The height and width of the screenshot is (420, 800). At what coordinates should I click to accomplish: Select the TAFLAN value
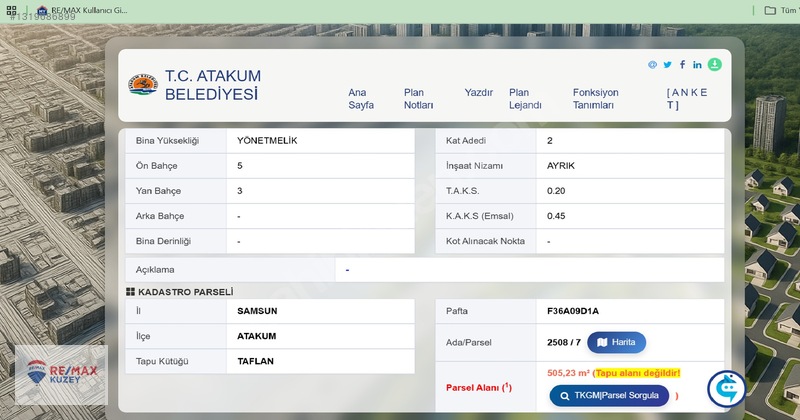(x=256, y=361)
